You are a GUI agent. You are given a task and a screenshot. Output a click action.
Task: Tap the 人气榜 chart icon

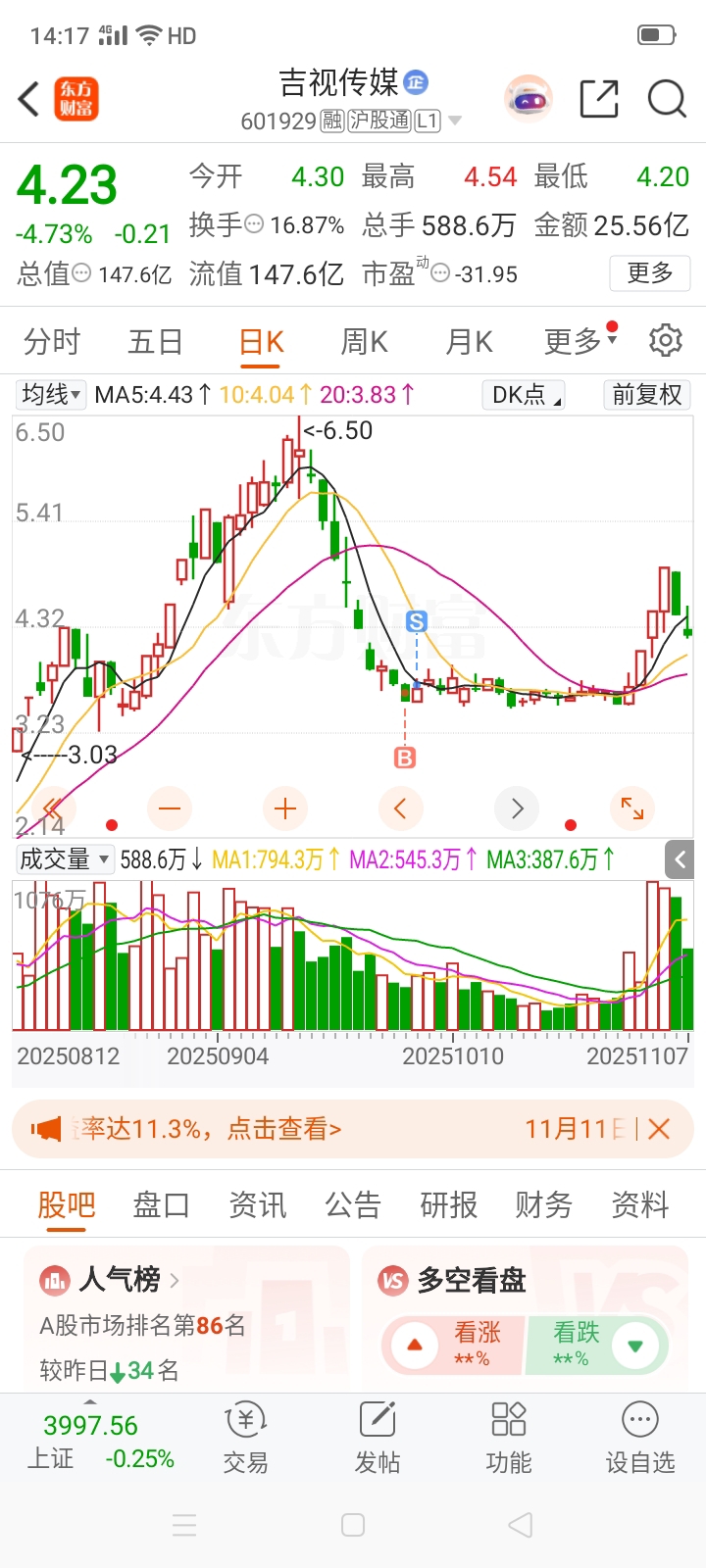click(x=55, y=1280)
